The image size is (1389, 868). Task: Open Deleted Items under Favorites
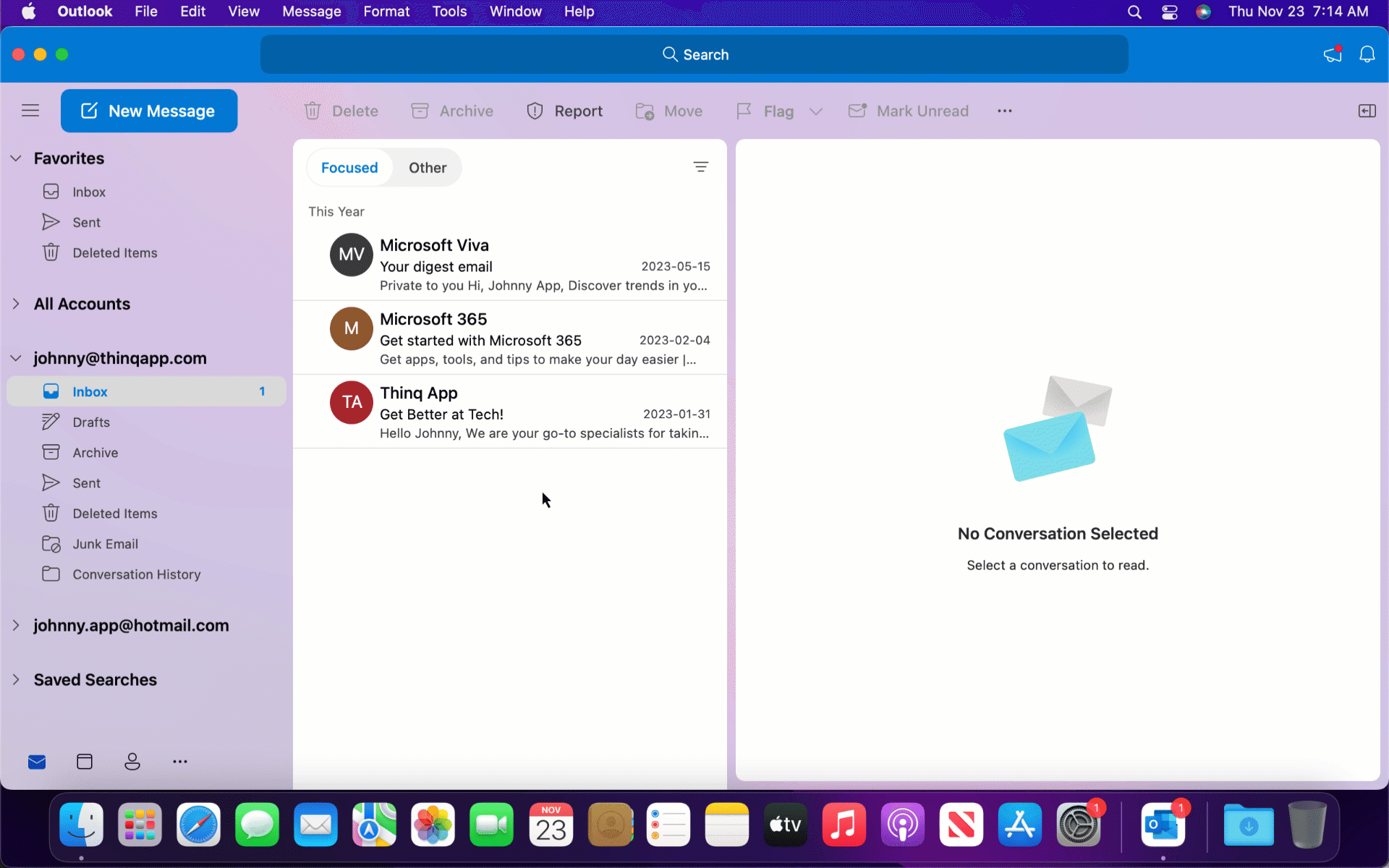point(146,252)
